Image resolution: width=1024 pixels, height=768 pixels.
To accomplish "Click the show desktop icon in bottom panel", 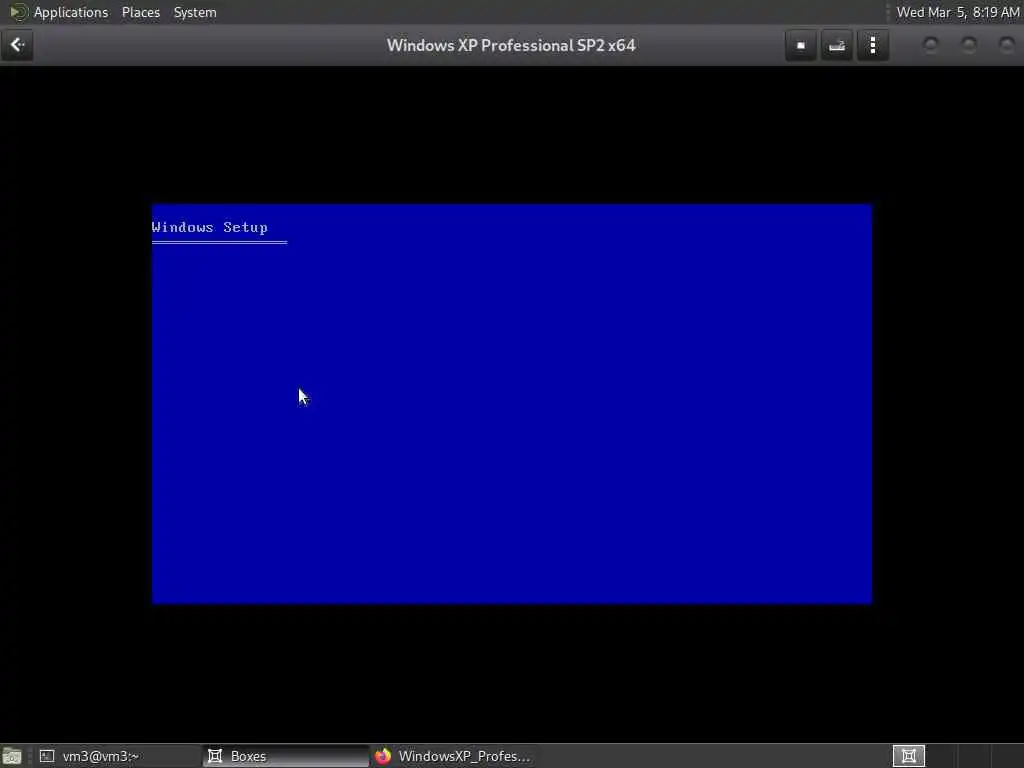I will (12, 756).
